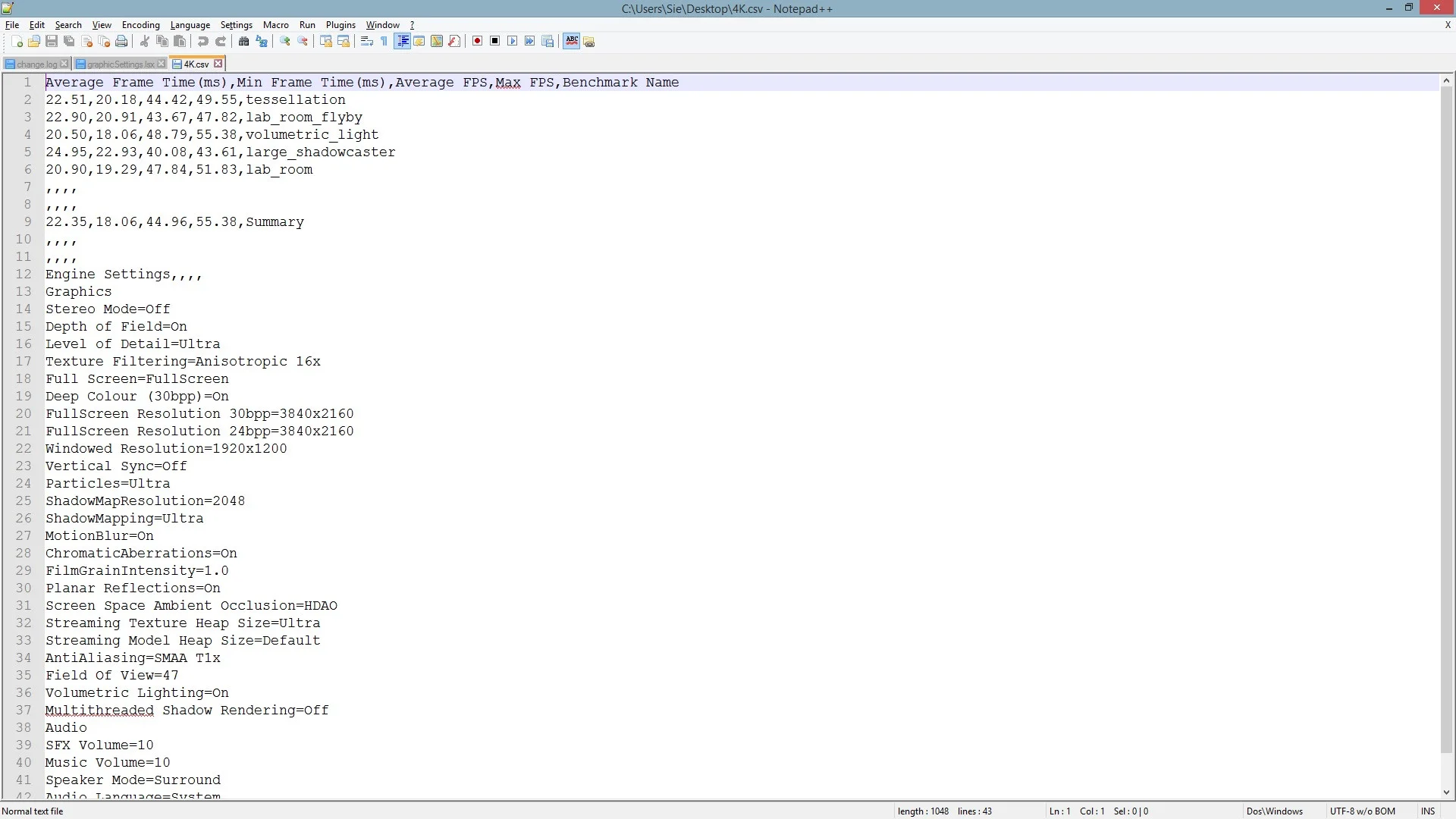
Task: Start macro recording with red dot icon
Action: pos(477,42)
